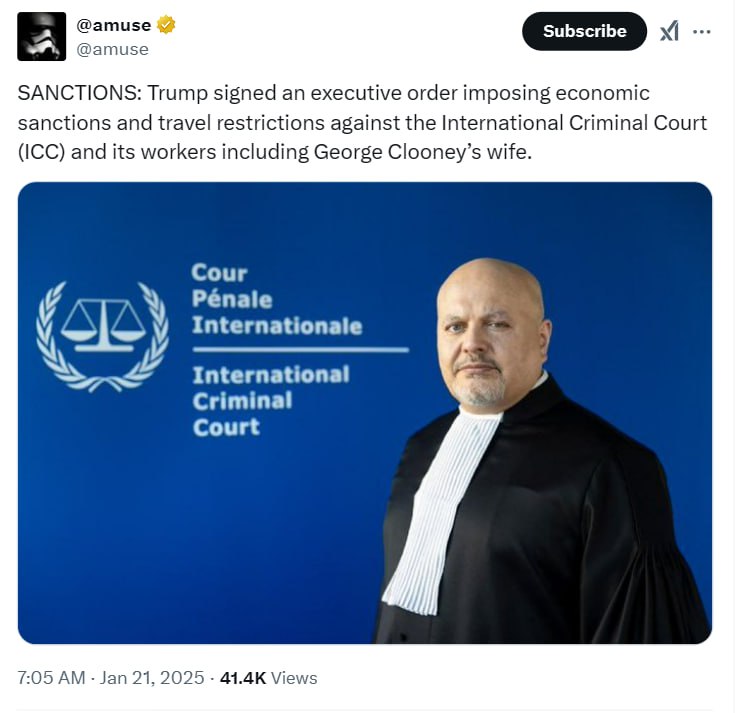View the 41.4K Views count
The width and height of the screenshot is (736, 713).
[x=269, y=678]
